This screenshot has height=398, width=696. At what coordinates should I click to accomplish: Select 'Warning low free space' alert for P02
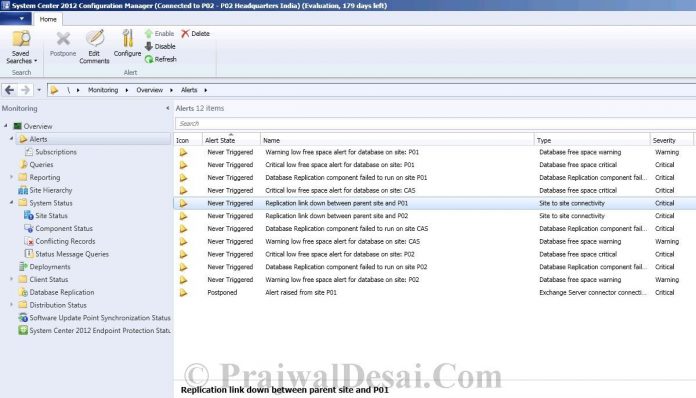(435, 280)
